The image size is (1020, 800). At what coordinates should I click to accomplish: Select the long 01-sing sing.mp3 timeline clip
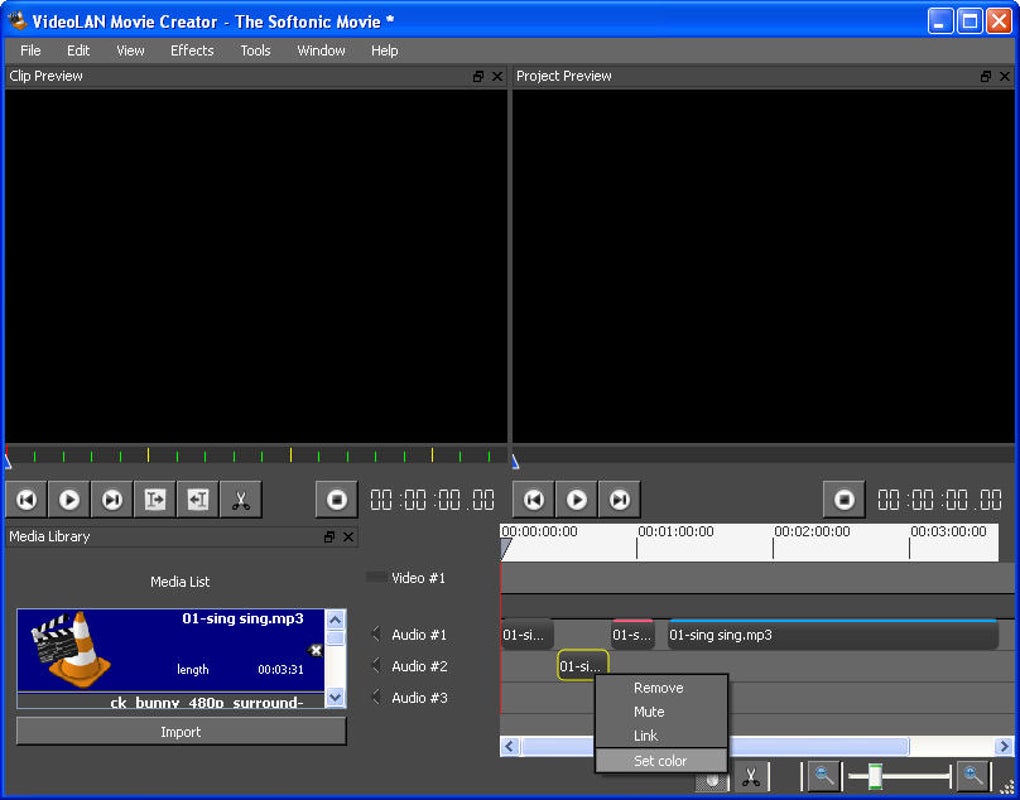pos(832,635)
